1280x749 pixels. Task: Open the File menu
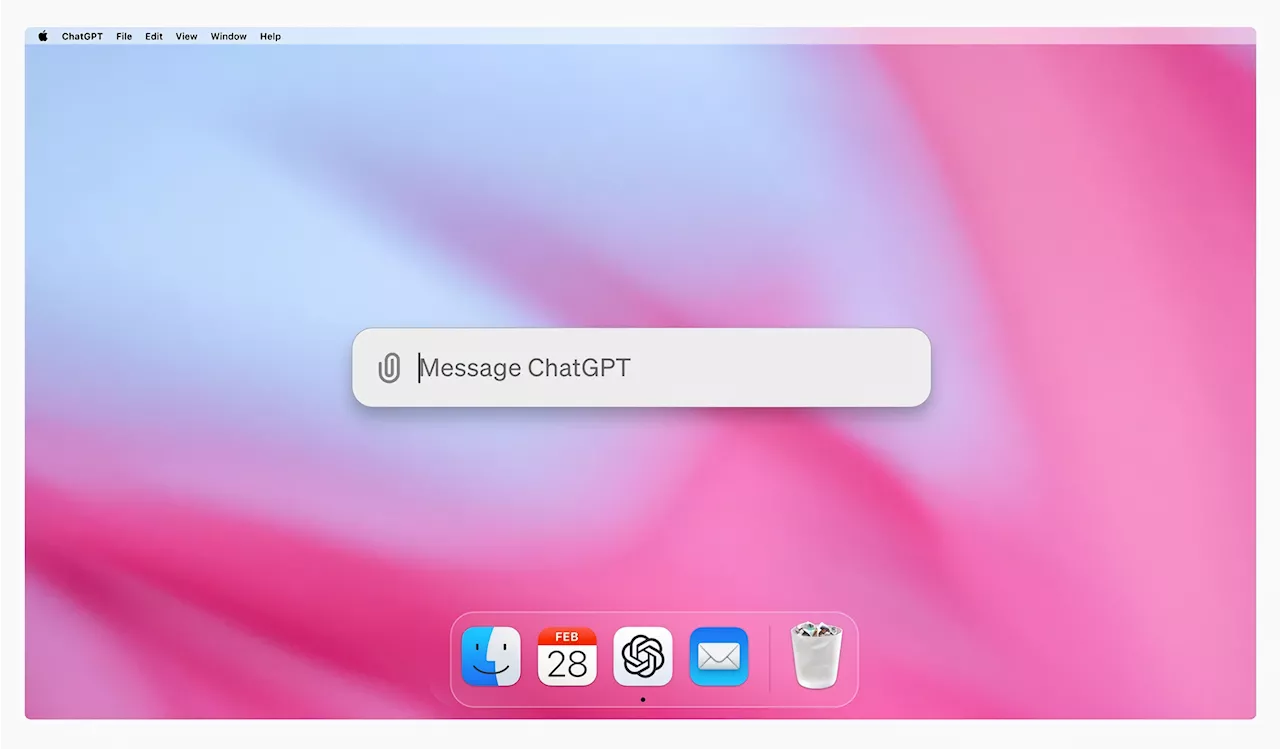124,36
